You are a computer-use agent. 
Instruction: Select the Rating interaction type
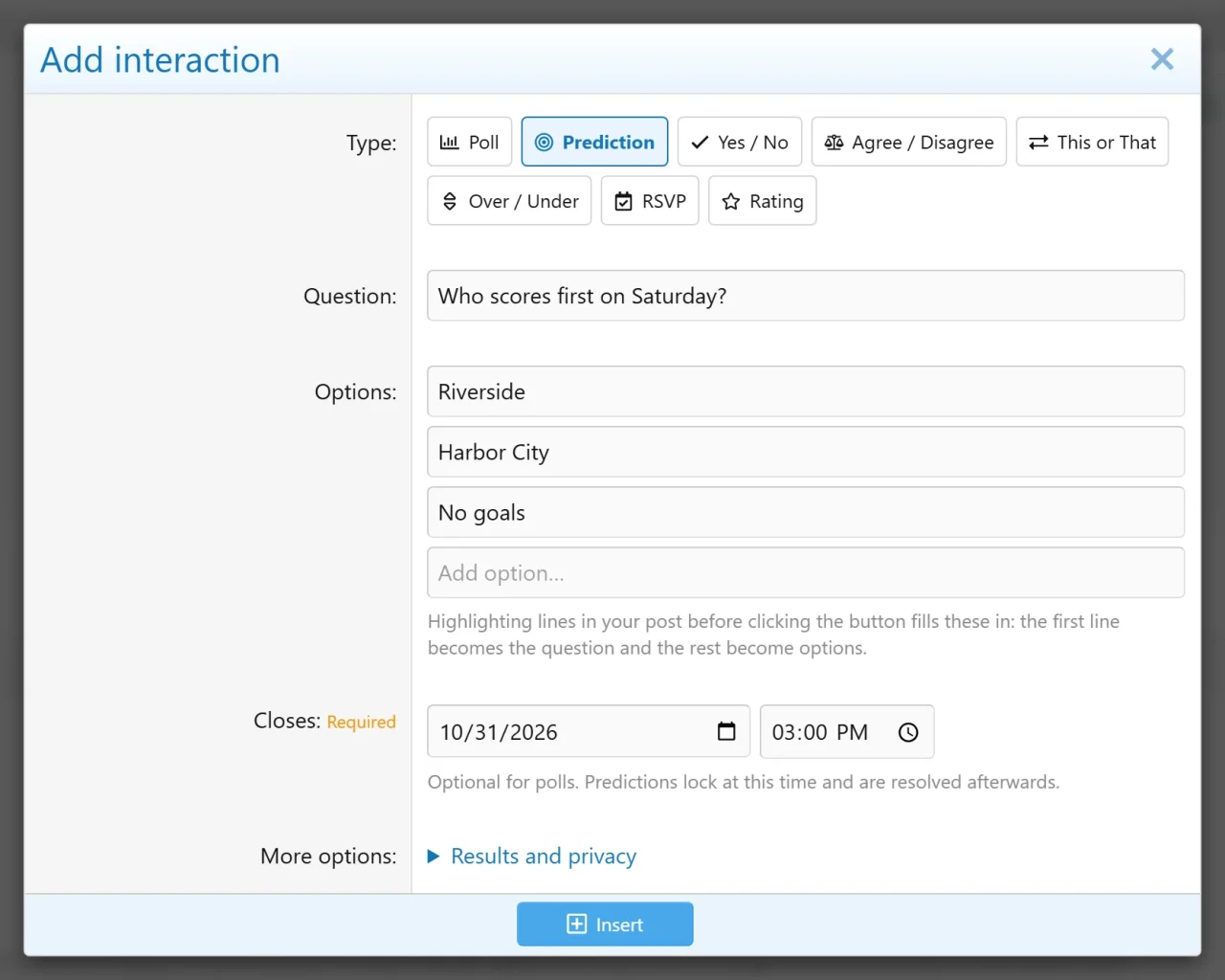coord(763,201)
